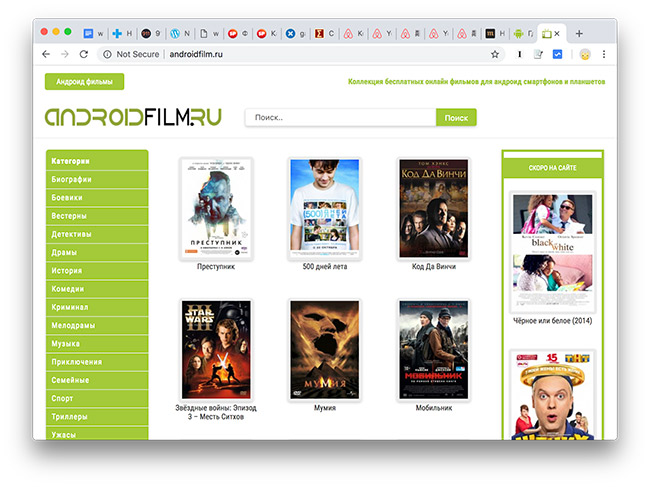Click the profile avatar in the toolbar
Image resolution: width=650 pixels, height=487 pixels.
(584, 54)
